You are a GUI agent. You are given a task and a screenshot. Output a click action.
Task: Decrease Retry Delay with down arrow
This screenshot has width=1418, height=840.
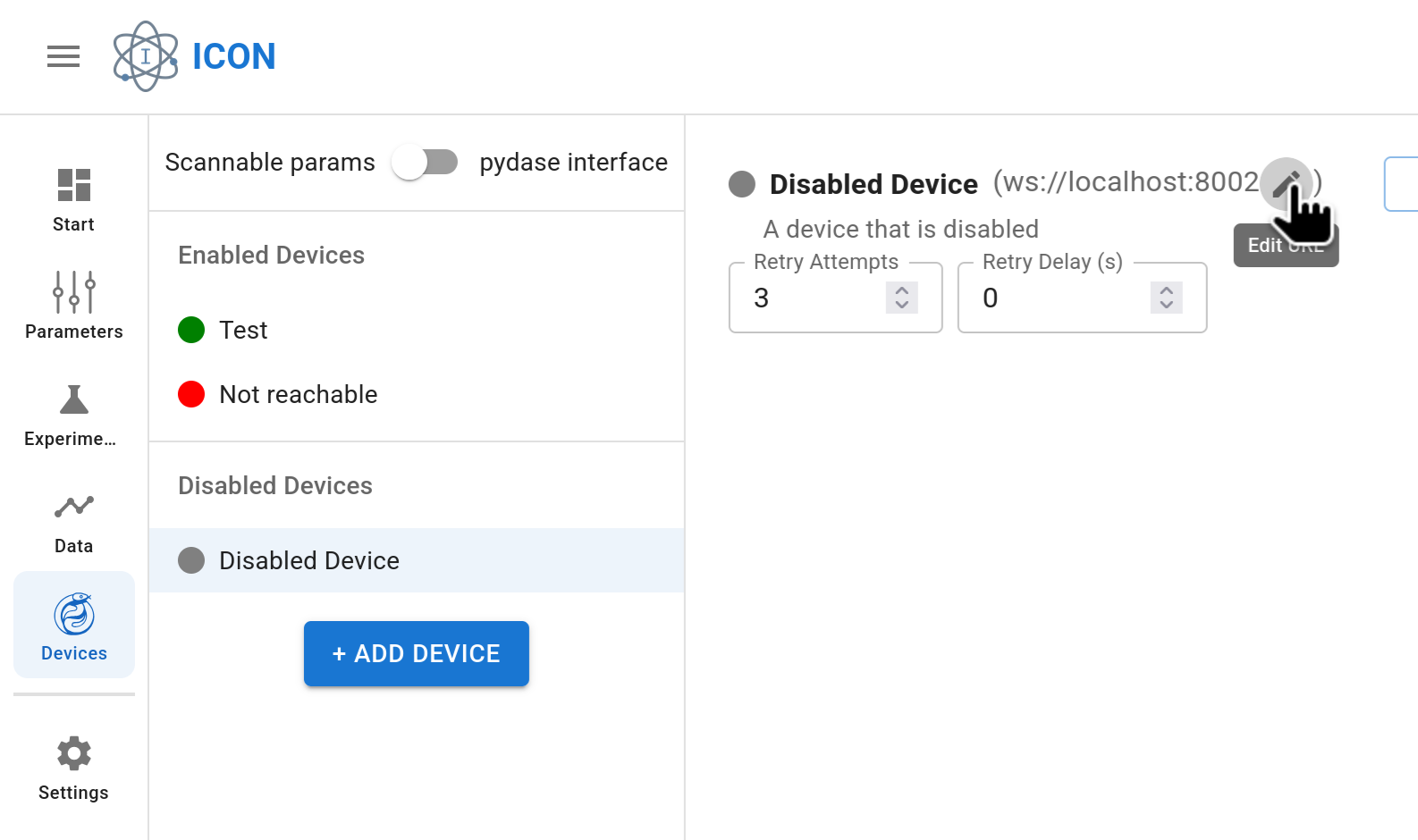(1166, 306)
